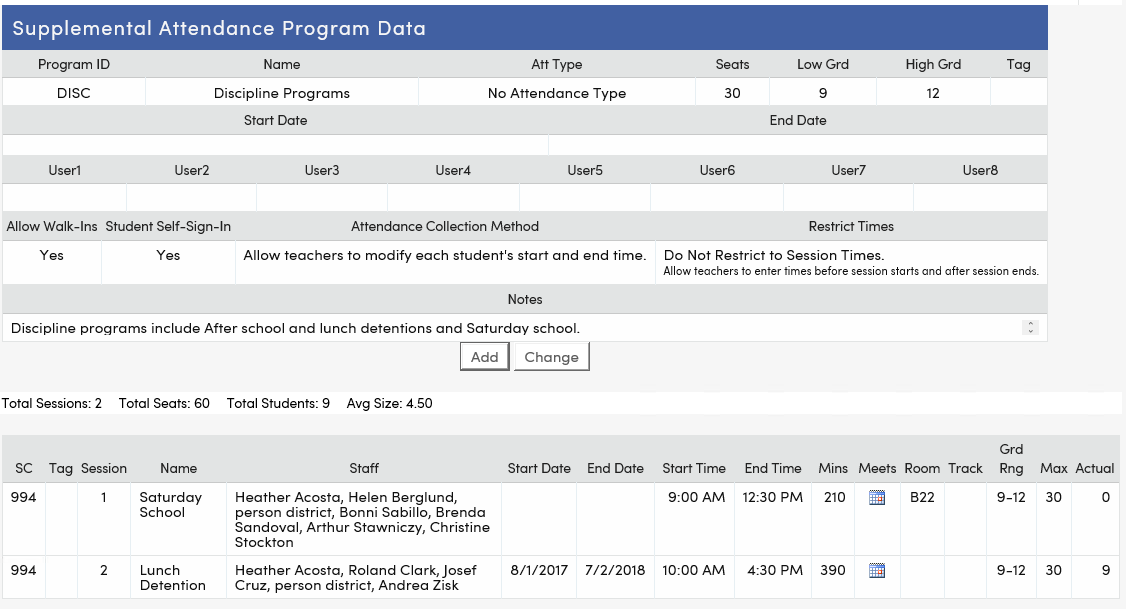Viewport: 1126px width, 609px height.
Task: Select the Total Sessions: 2 summary
Action: click(52, 403)
